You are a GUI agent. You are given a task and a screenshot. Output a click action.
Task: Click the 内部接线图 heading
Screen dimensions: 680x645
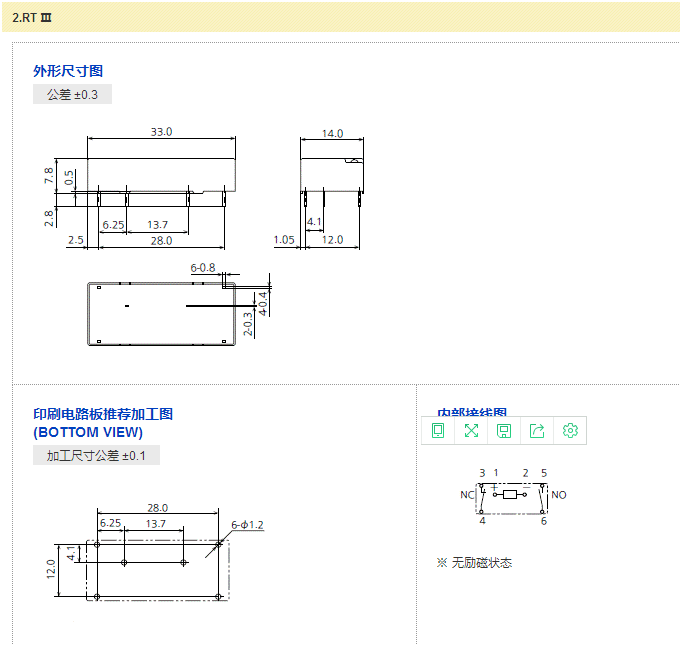(472, 412)
